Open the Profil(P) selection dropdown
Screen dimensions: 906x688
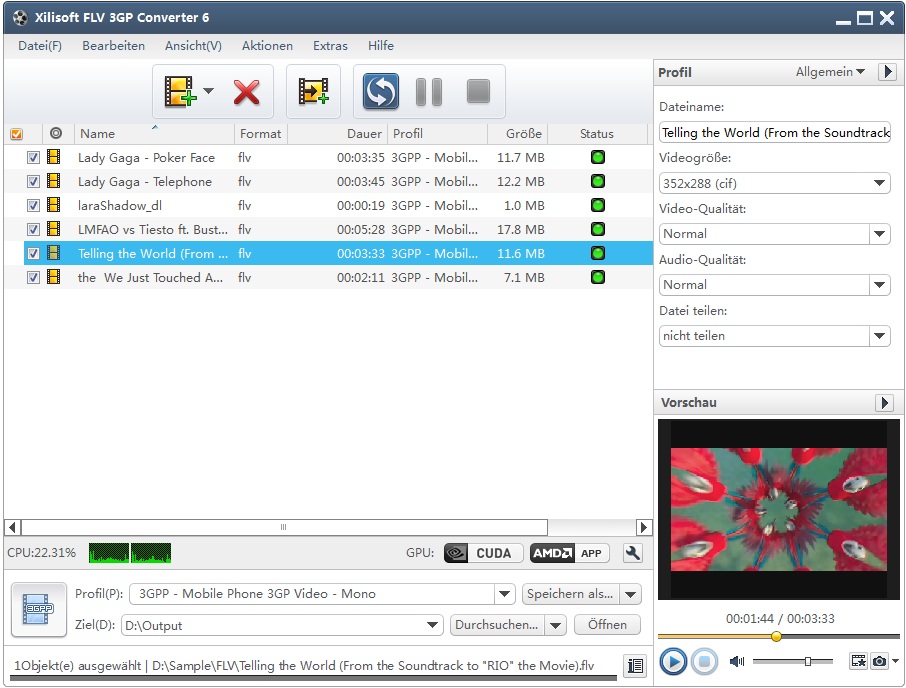pyautogui.click(x=504, y=594)
